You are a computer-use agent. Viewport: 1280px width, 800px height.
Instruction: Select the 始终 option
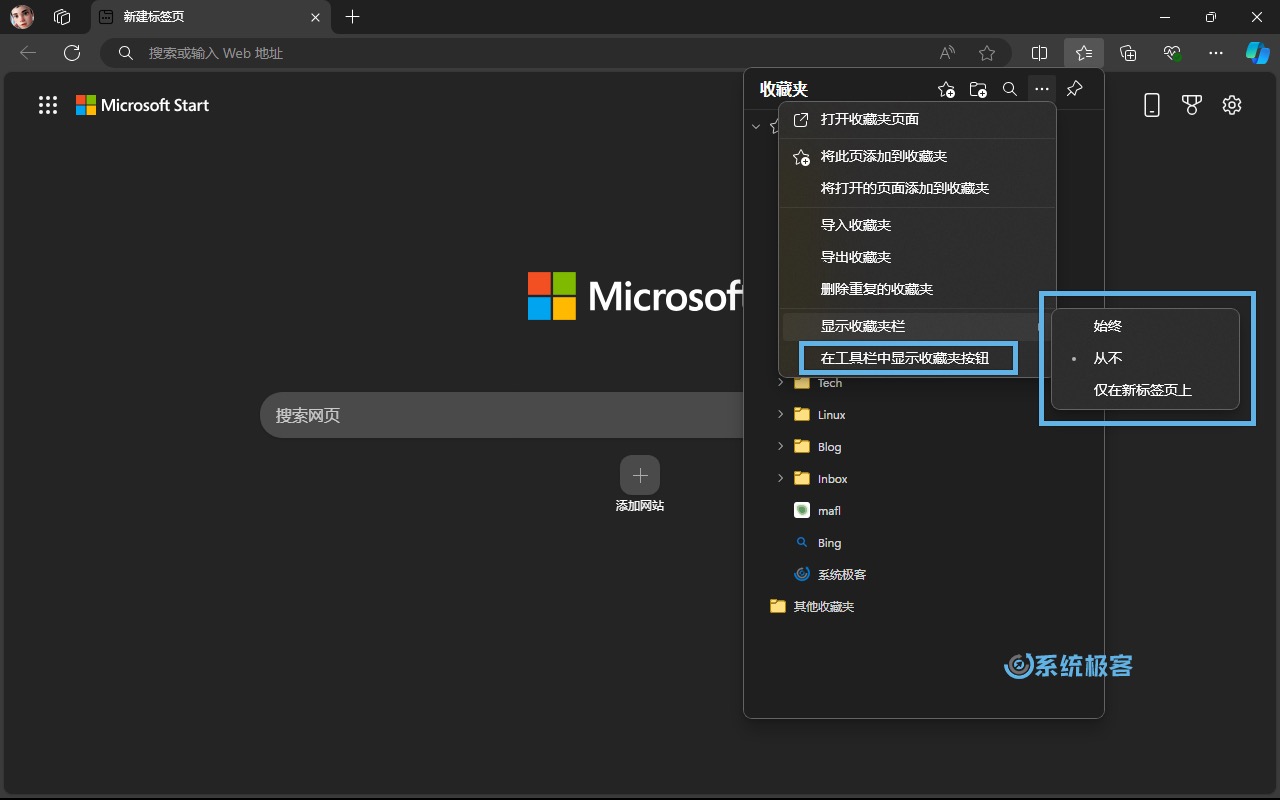tap(1145, 326)
